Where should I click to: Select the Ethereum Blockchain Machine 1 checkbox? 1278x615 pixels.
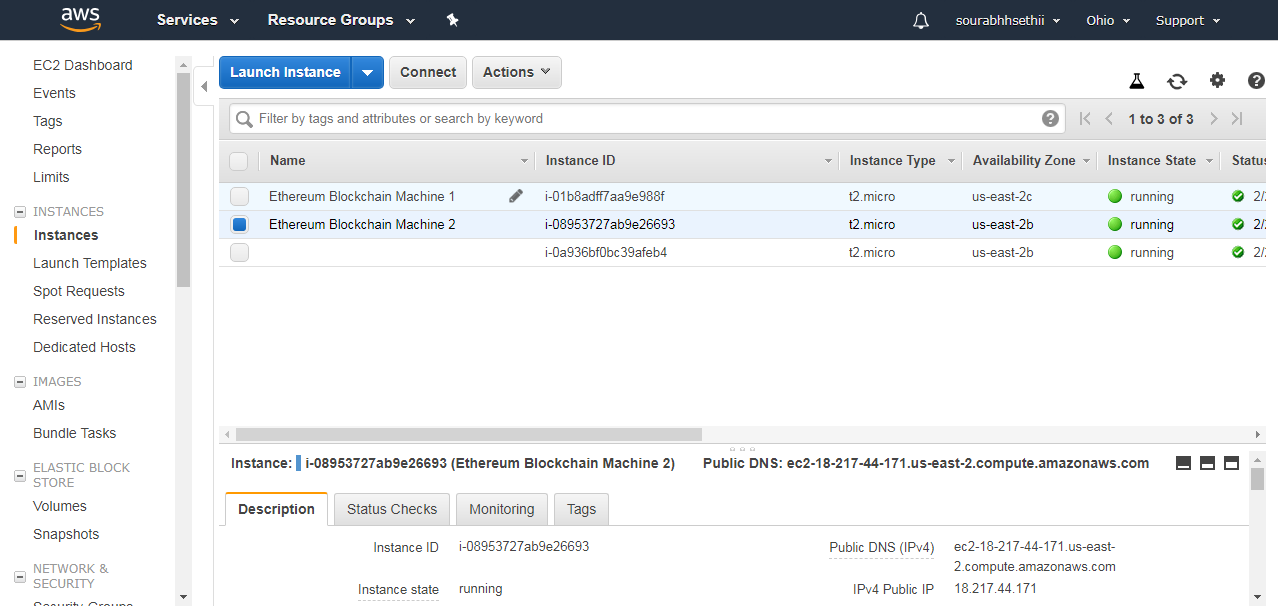click(239, 196)
